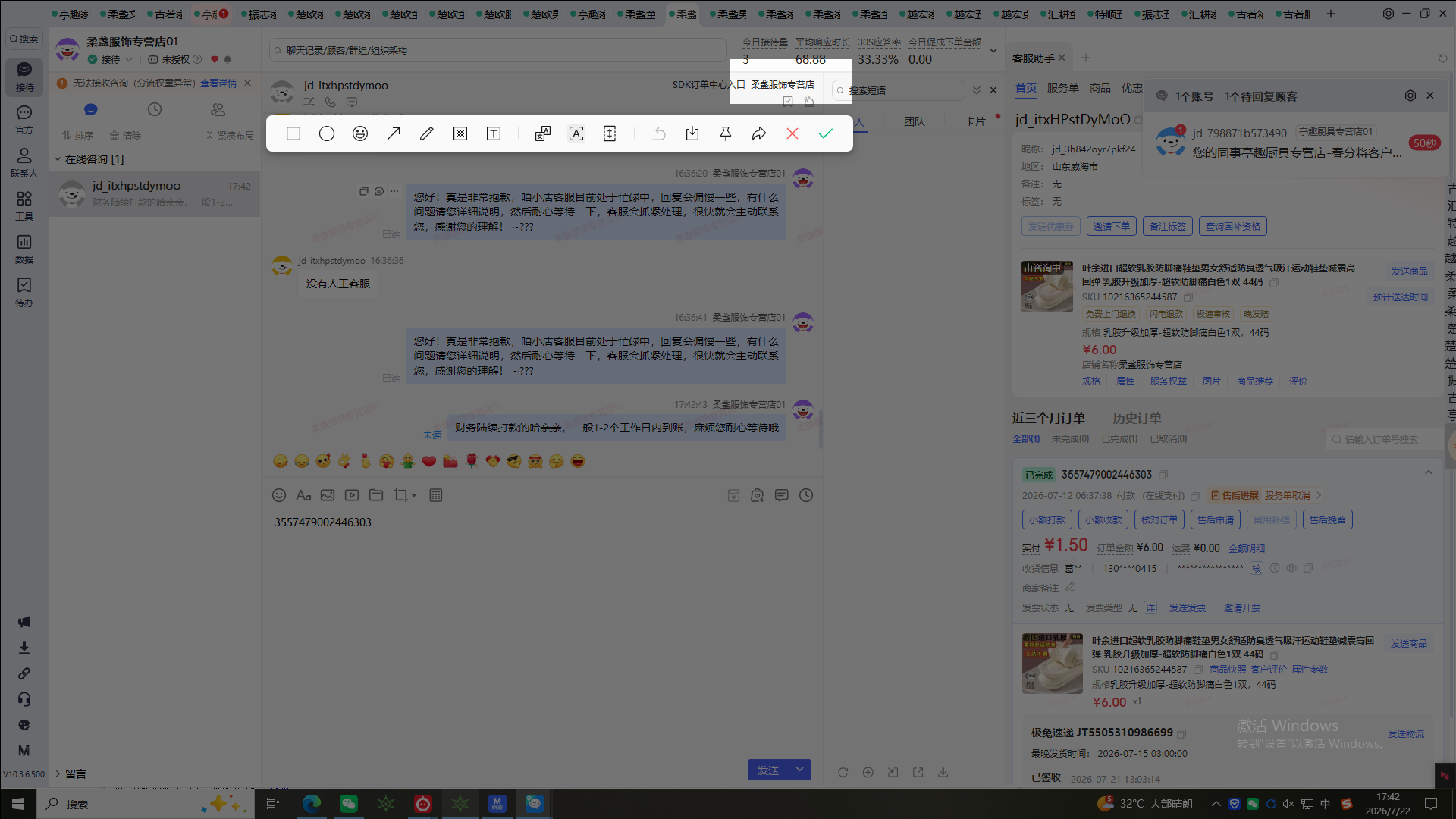This screenshot has width=1456, height=819.
Task: Expand the daily reception statistics chevron
Action: tap(993, 51)
